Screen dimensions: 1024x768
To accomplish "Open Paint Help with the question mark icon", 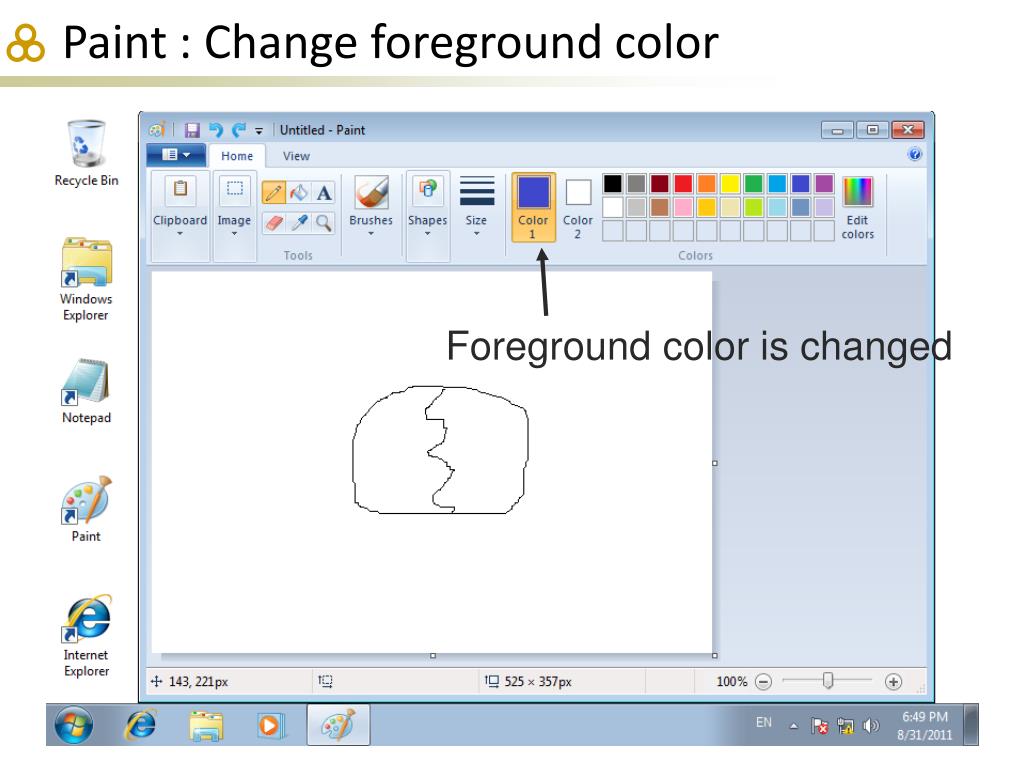I will click(914, 154).
